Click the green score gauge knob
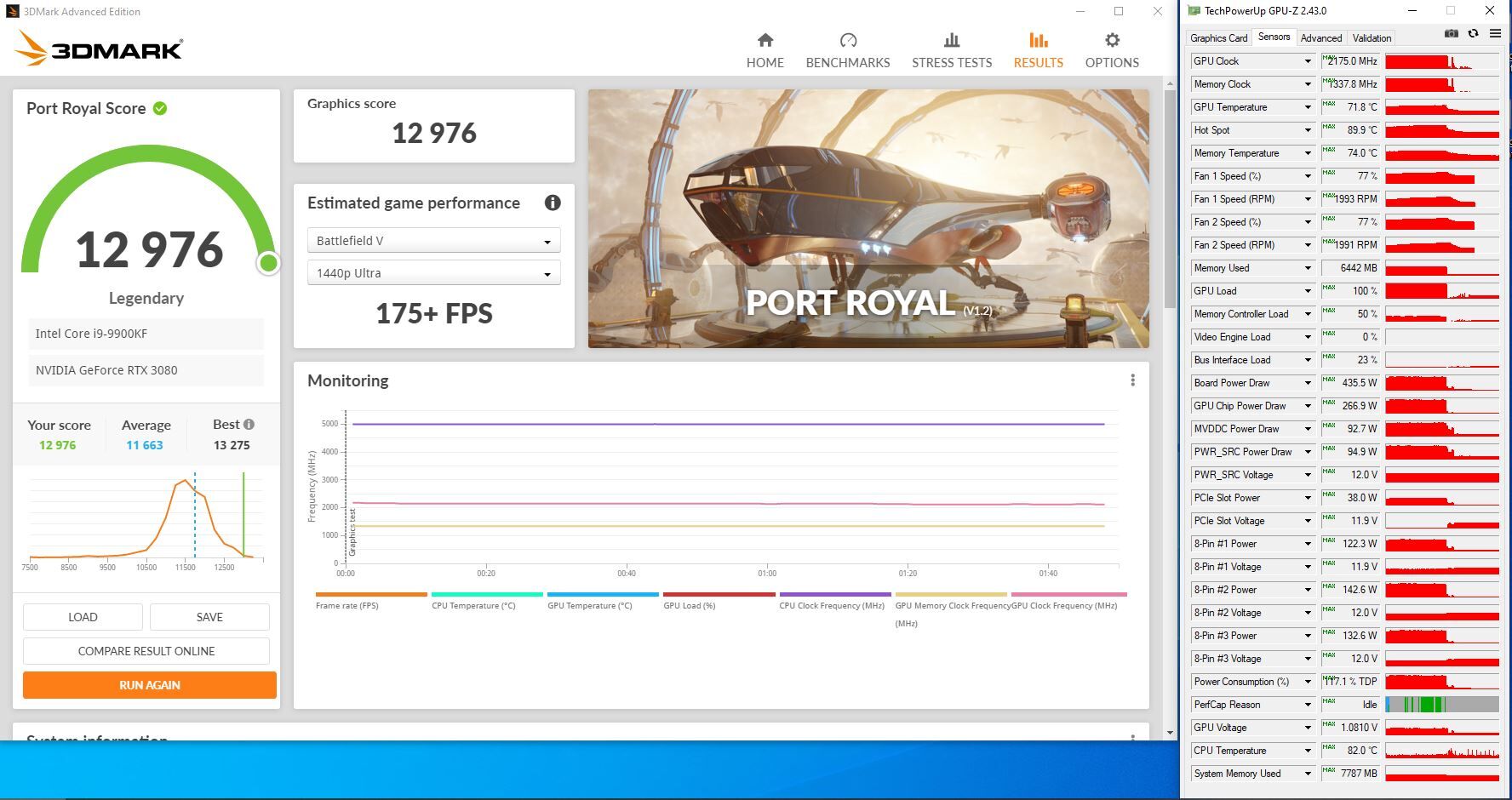 point(268,263)
